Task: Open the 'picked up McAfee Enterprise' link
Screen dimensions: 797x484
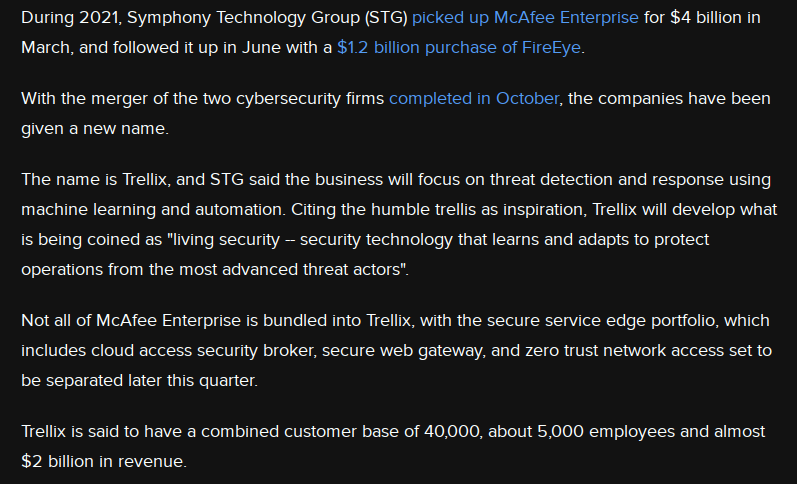Action: coord(525,18)
